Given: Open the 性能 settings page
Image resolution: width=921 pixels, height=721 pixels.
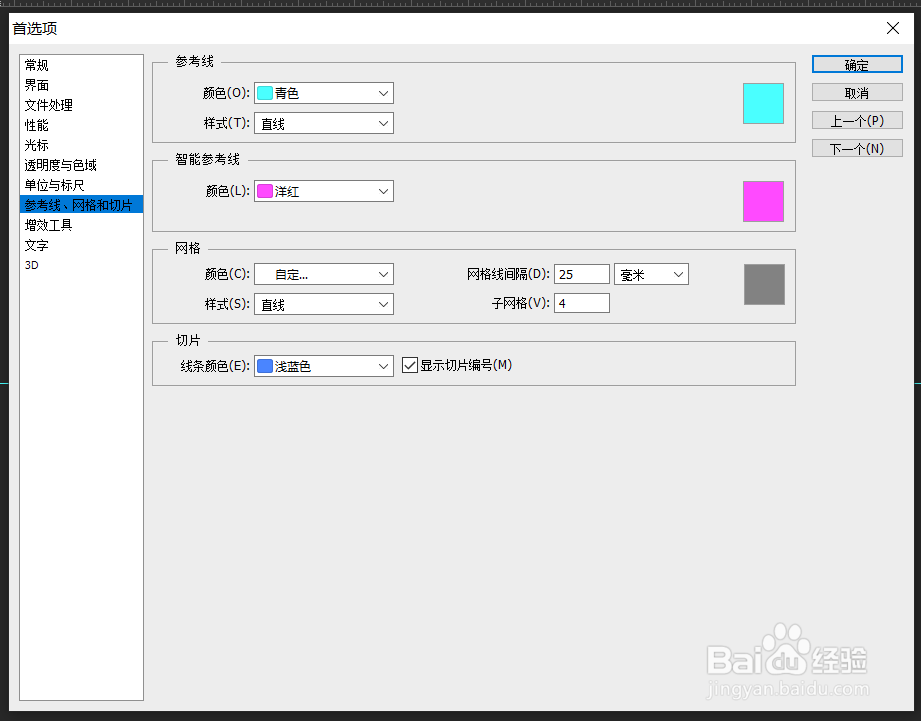Looking at the screenshot, I should pos(81,125).
